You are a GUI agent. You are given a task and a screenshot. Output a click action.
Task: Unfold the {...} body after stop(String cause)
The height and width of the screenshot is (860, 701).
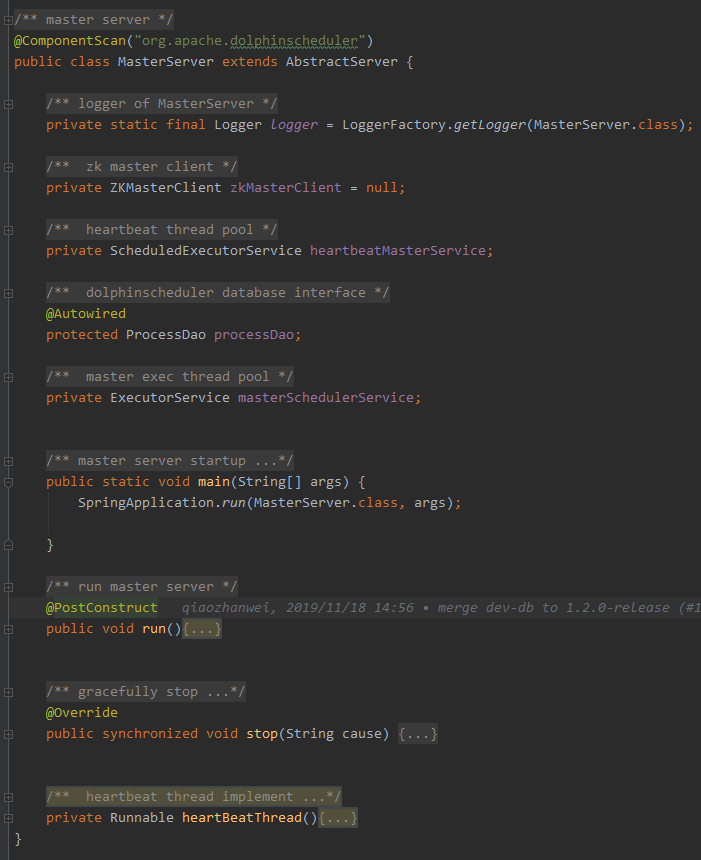418,734
